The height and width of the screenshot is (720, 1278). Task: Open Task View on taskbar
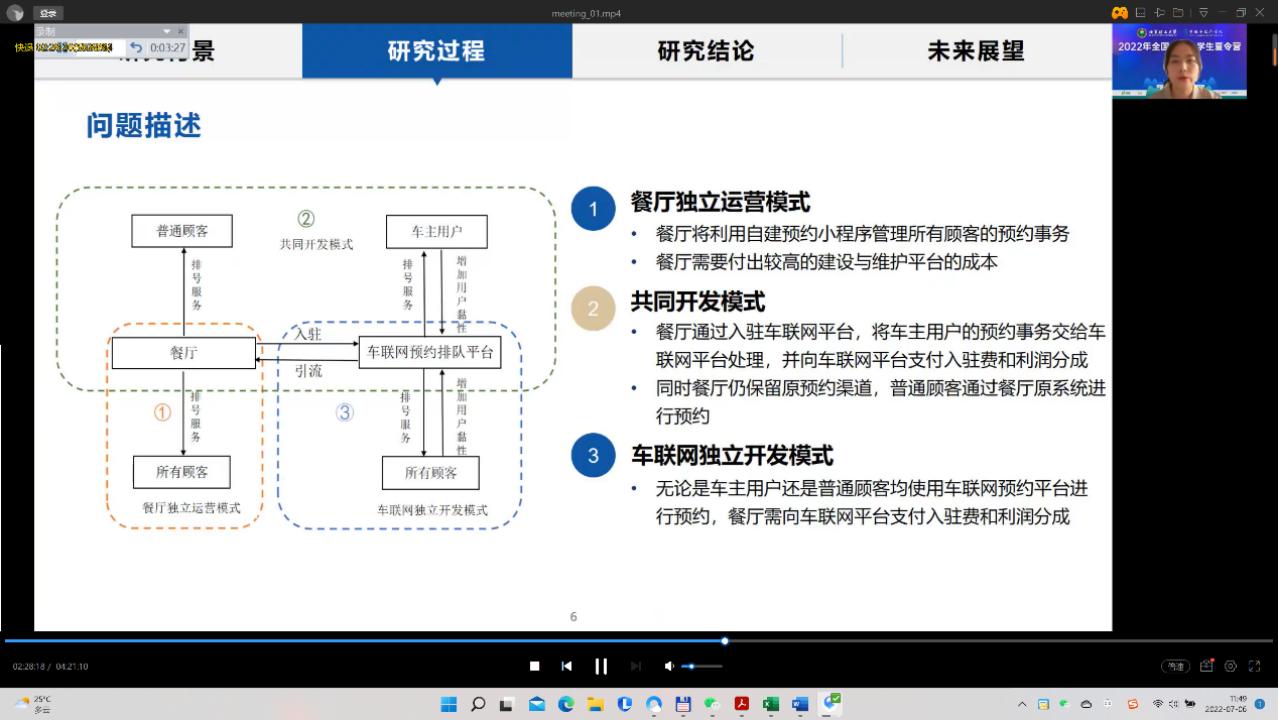(x=507, y=704)
